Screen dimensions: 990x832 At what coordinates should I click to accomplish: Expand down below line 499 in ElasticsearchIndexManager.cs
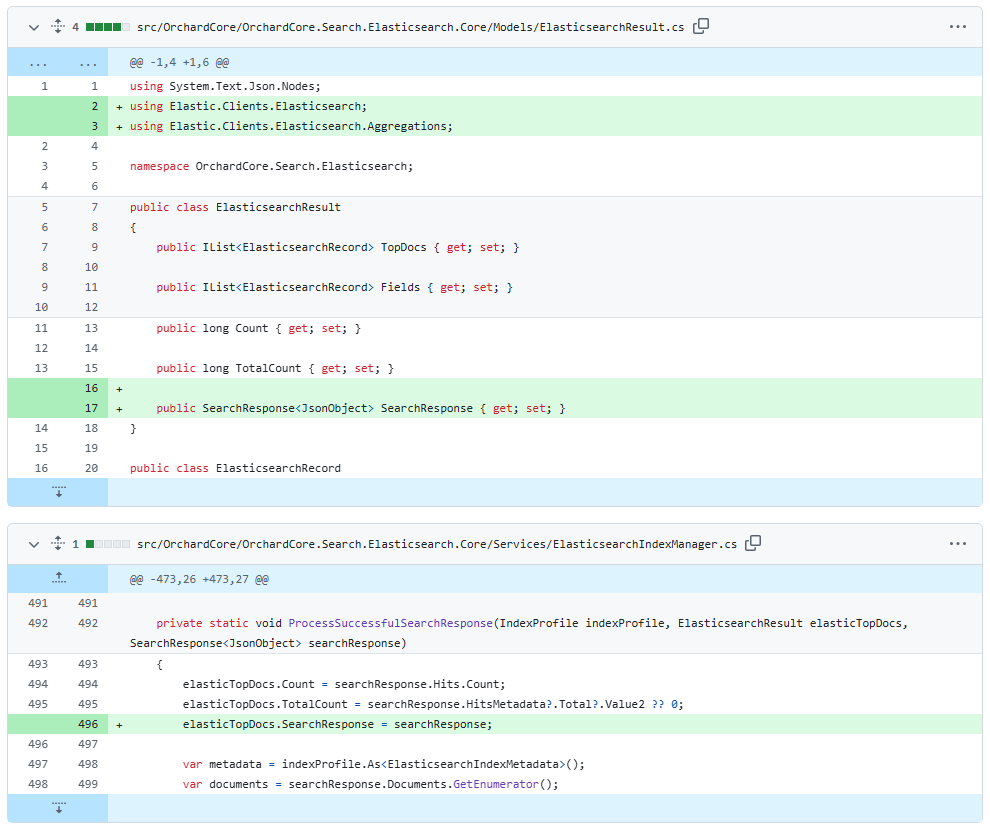(x=58, y=808)
